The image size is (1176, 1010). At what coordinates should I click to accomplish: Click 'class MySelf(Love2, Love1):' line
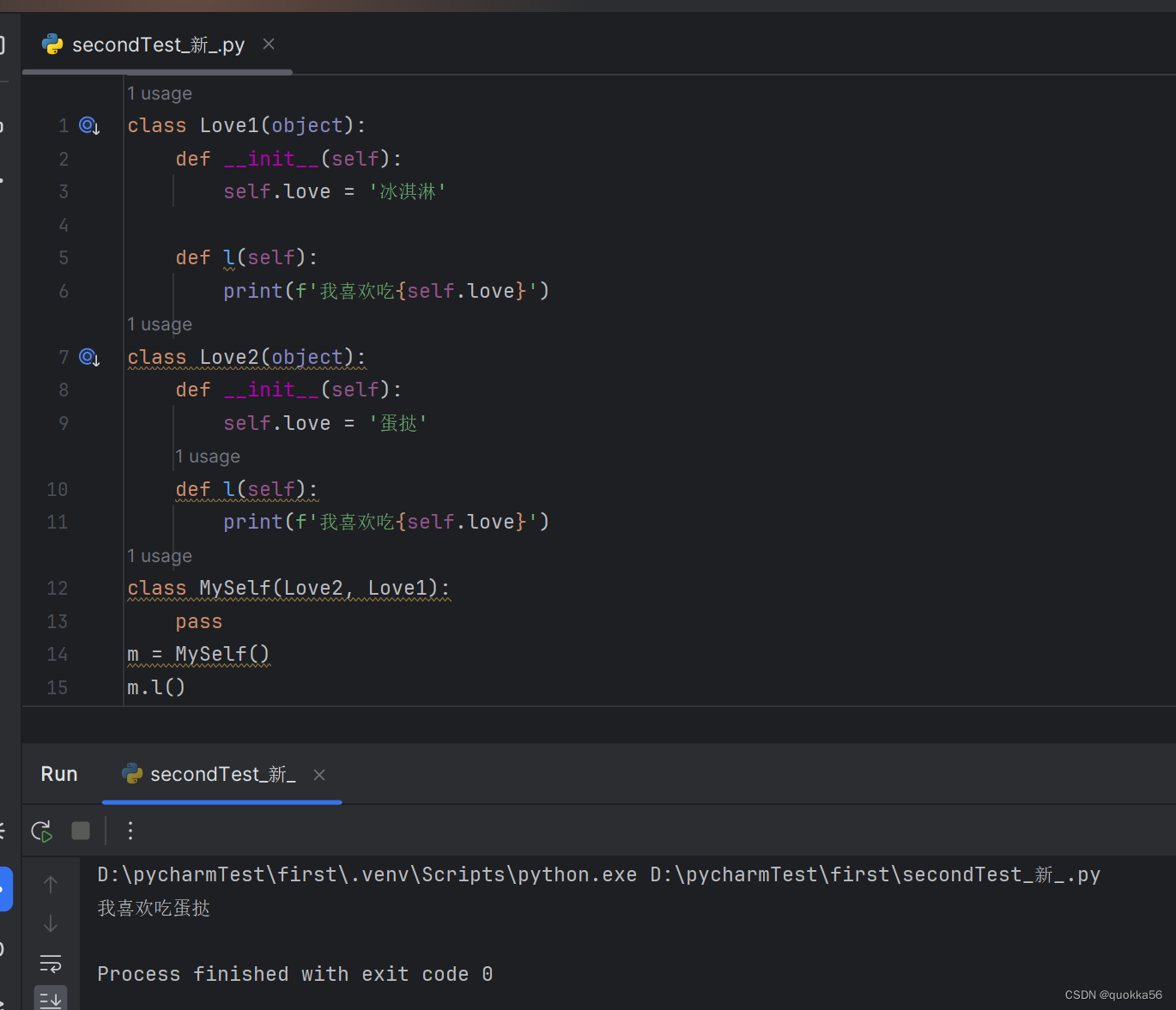point(289,589)
